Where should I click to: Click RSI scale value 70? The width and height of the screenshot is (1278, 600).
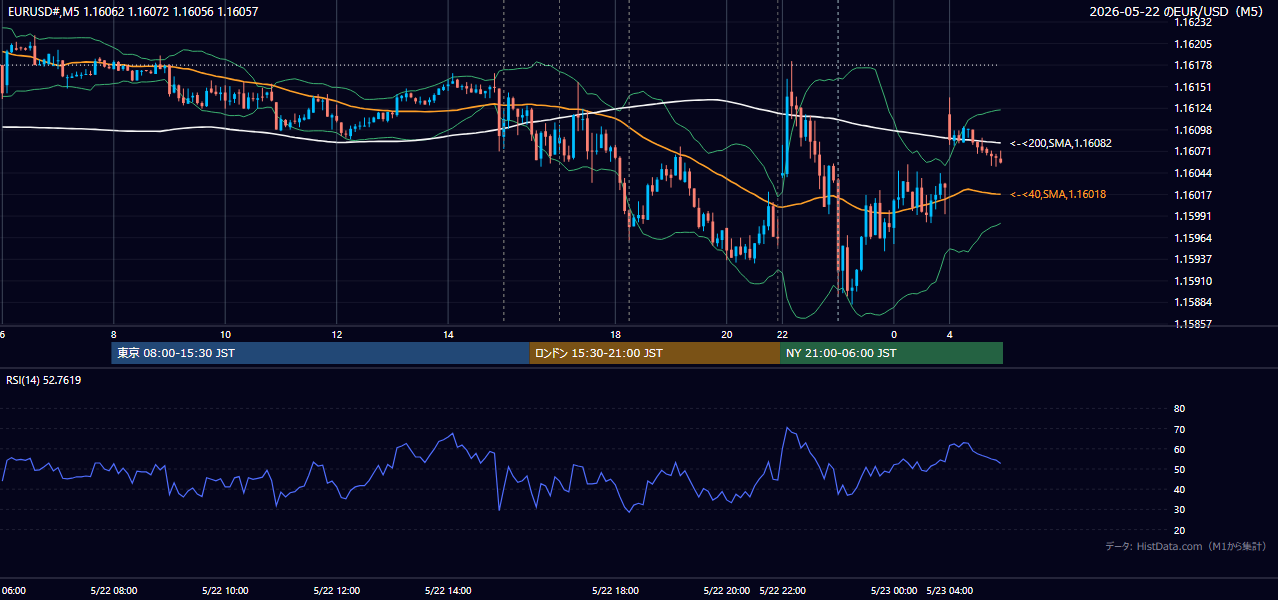pyautogui.click(x=1179, y=429)
